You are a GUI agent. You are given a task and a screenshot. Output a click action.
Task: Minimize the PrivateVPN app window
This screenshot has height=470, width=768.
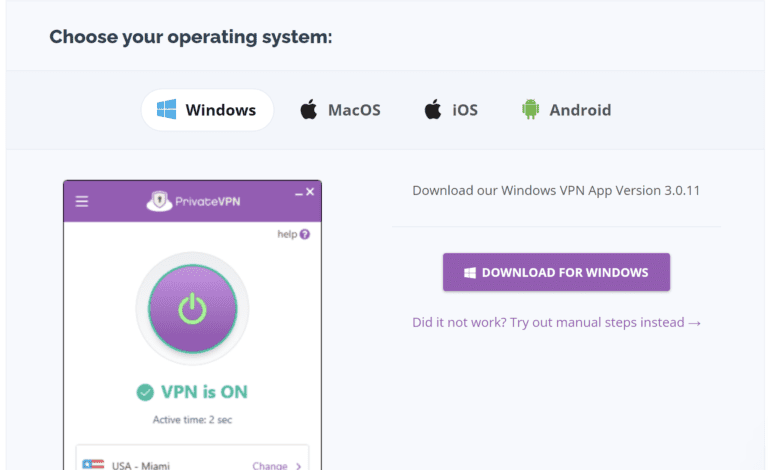(x=298, y=192)
